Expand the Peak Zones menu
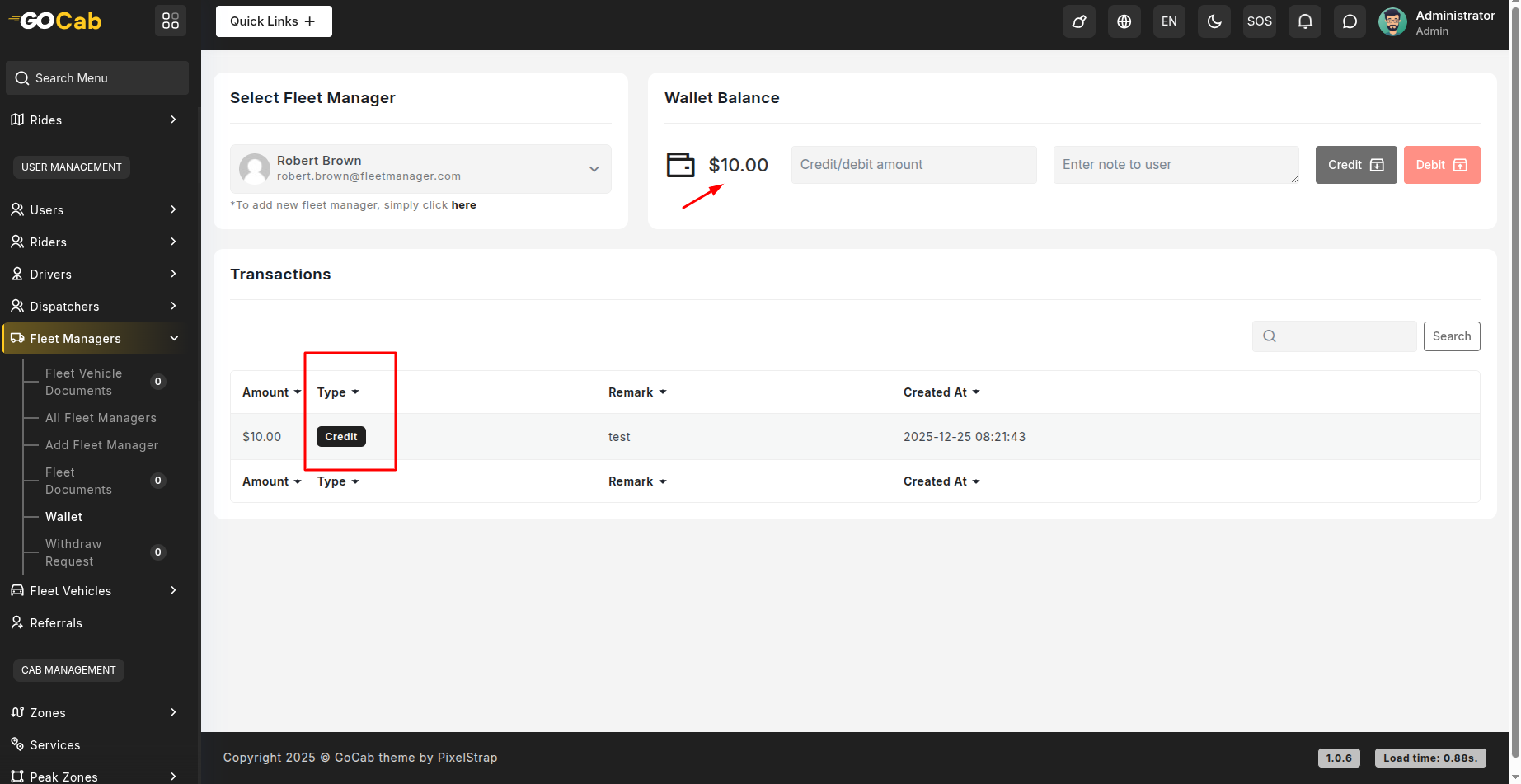The height and width of the screenshot is (784, 1521). (95, 777)
